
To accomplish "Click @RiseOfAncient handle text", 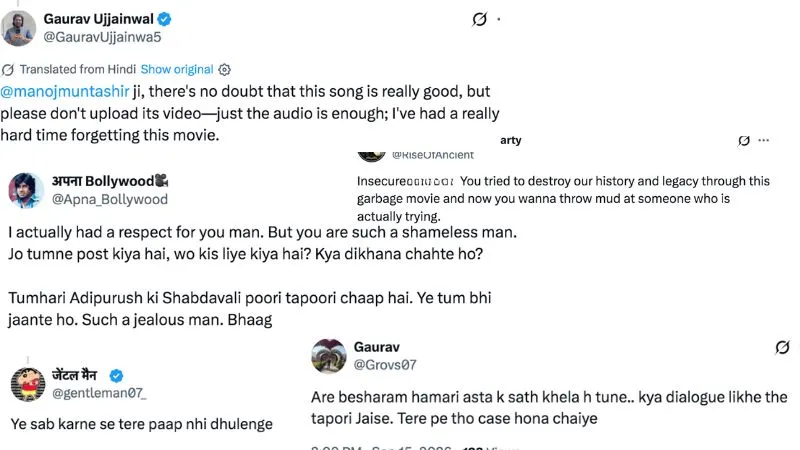I will pos(433,155).
